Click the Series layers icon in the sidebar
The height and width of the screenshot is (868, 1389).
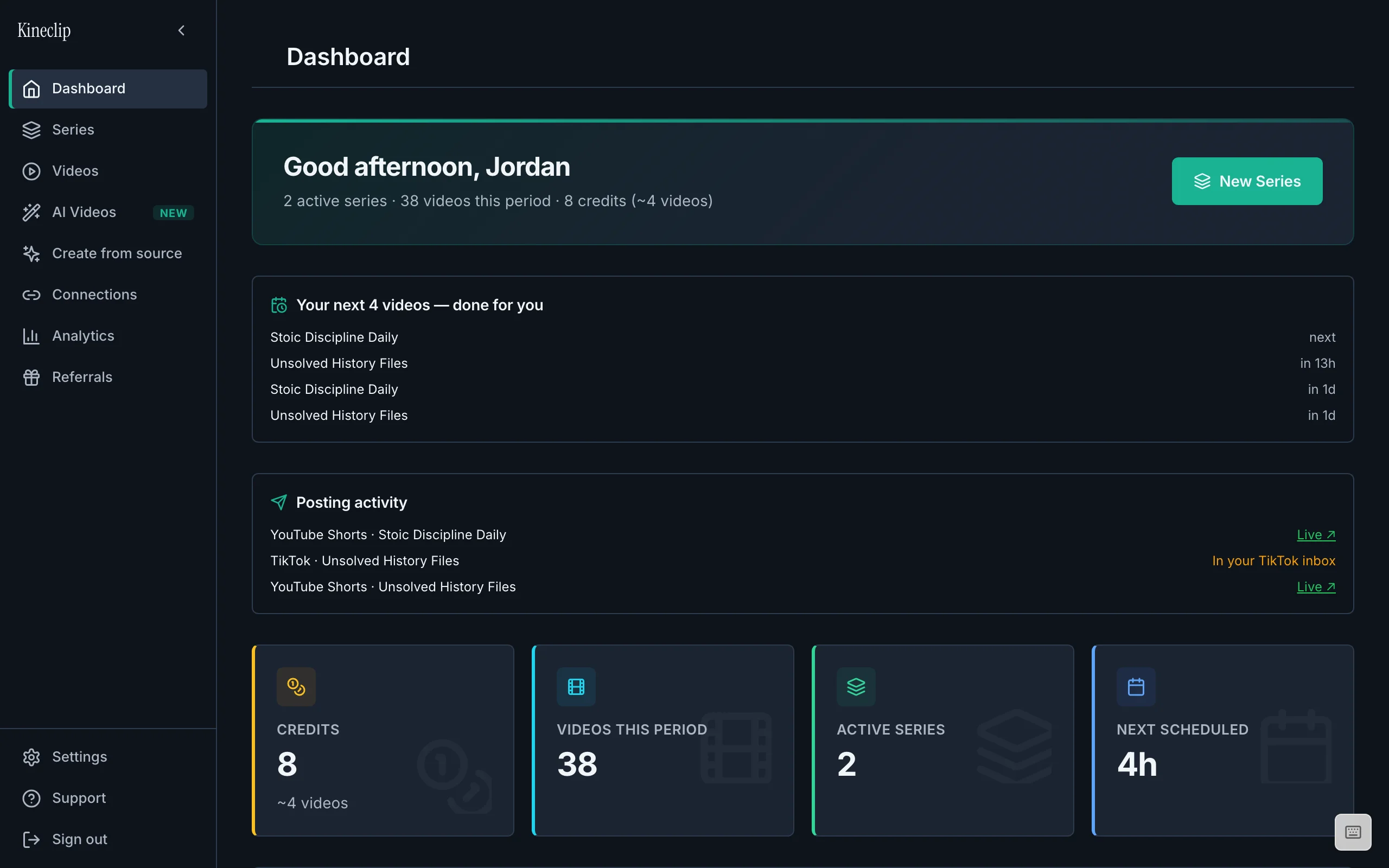[31, 130]
